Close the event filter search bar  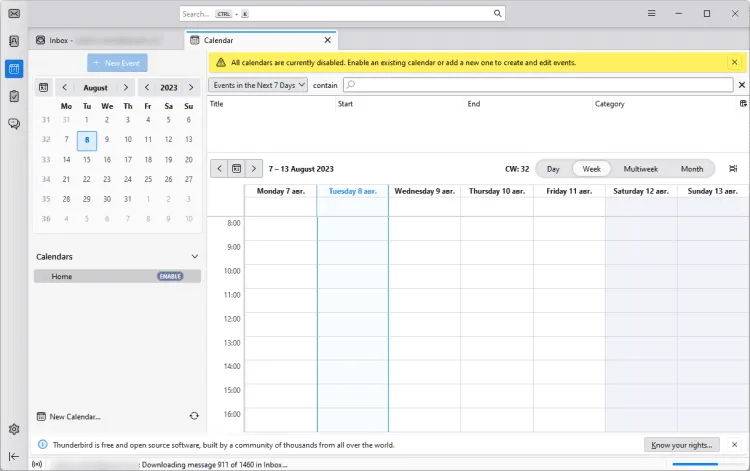point(742,85)
